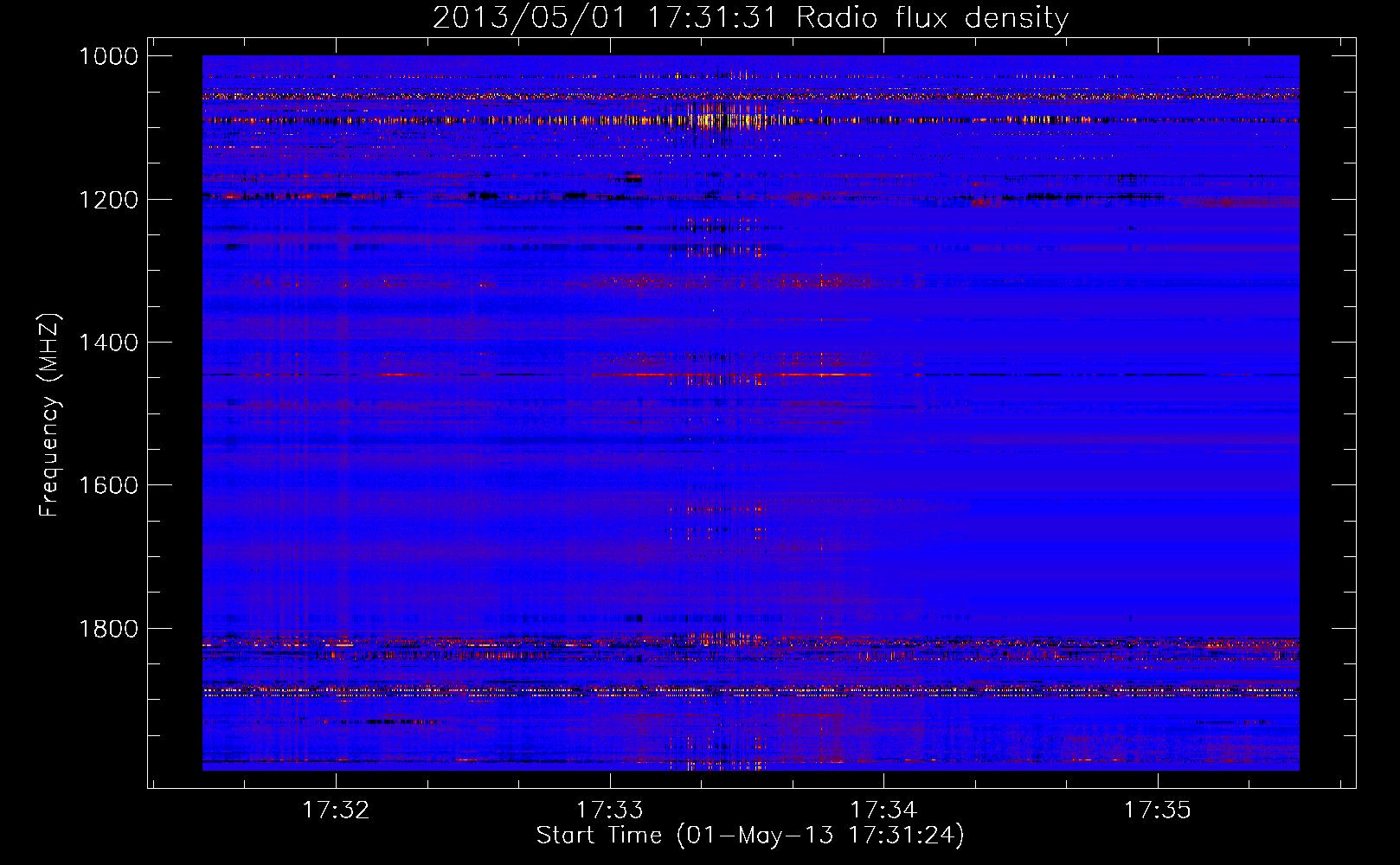The image size is (1400, 865).
Task: Click the plot title '2013/05/01 17:31:31 Radio flux density'
Action: click(x=750, y=18)
